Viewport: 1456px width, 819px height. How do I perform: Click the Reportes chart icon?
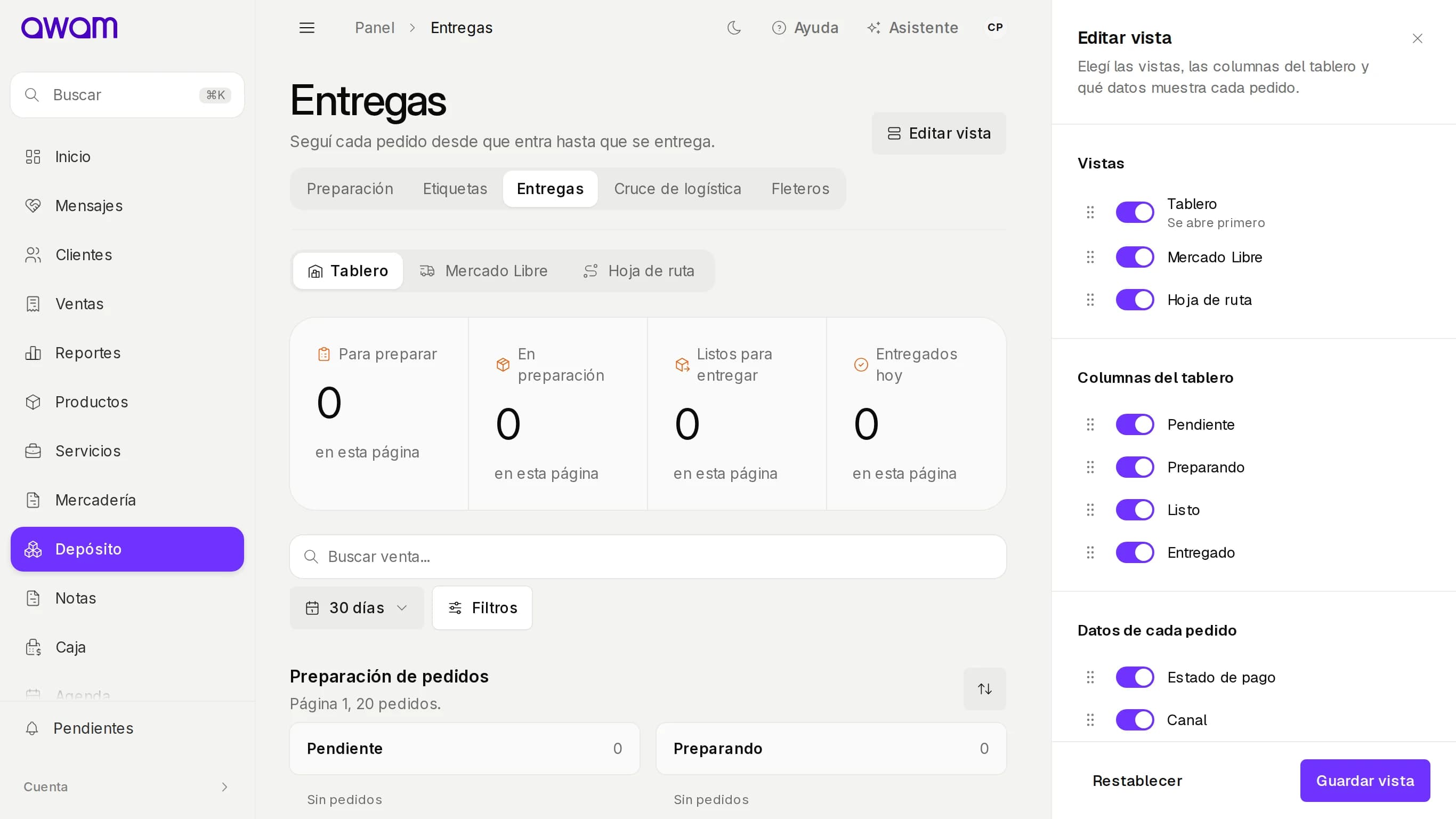click(x=33, y=353)
